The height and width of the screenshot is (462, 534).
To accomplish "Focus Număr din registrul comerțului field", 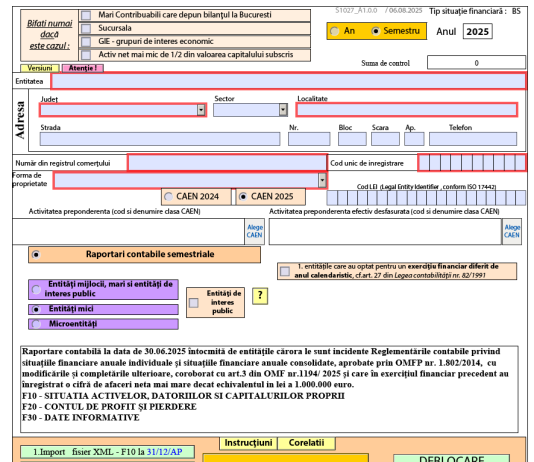I will tap(227, 163).
